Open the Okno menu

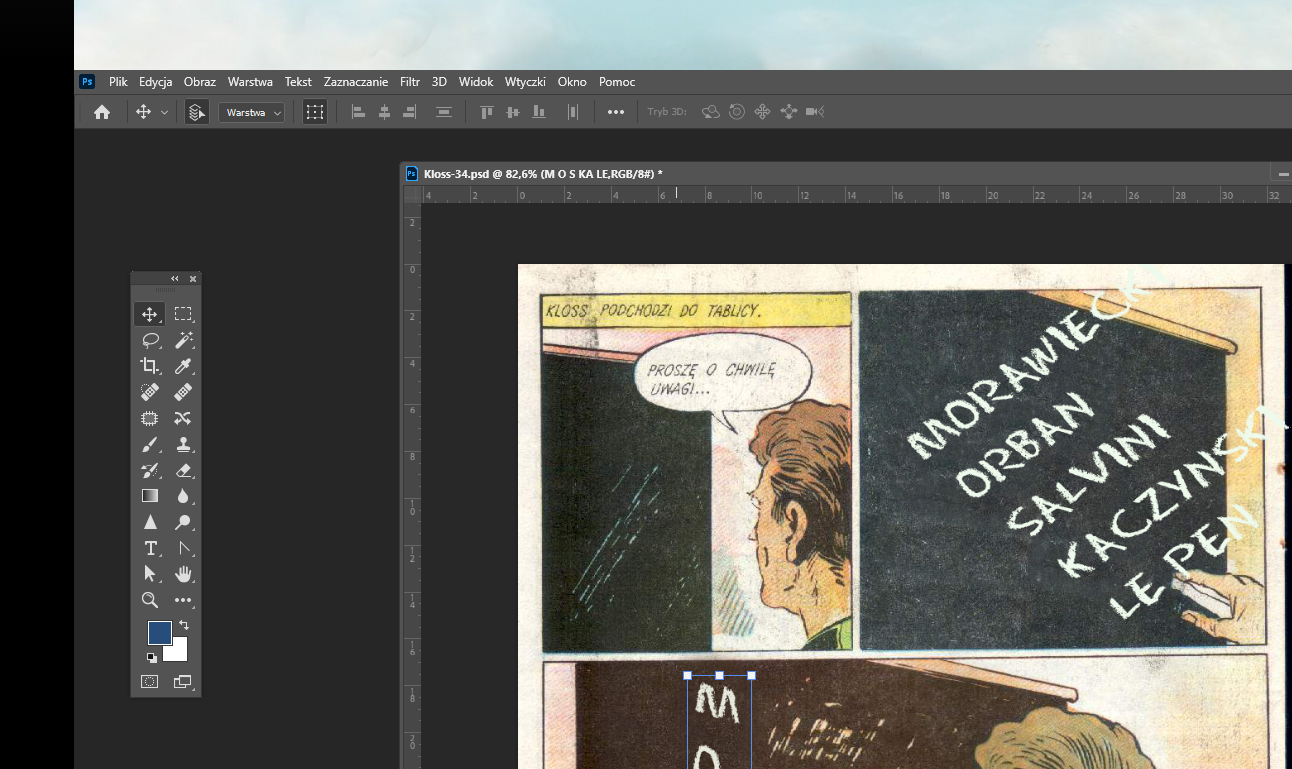click(572, 82)
